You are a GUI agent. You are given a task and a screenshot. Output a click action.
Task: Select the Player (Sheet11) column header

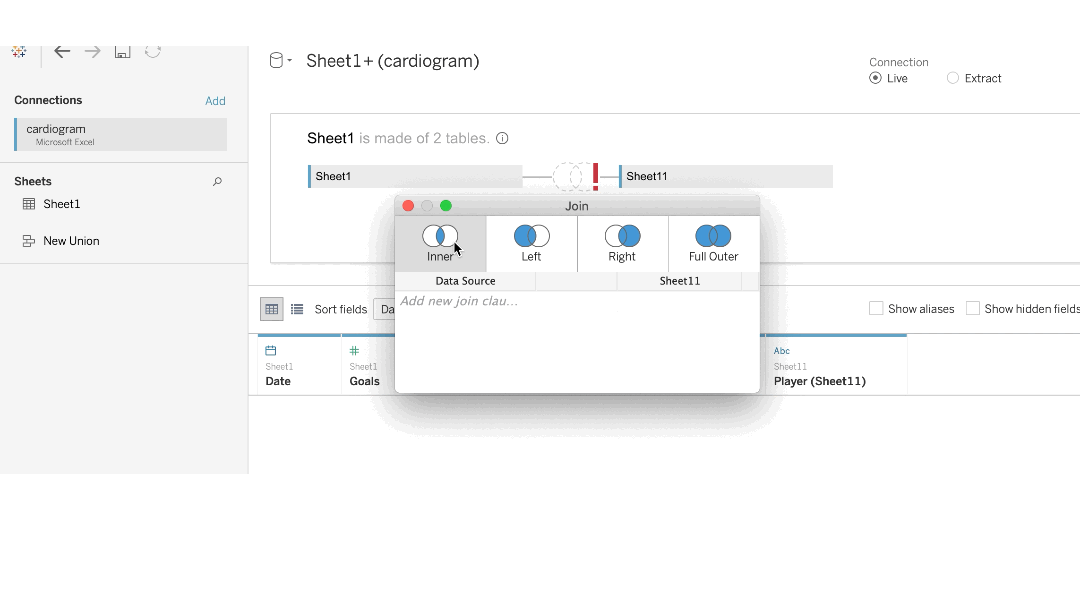click(x=836, y=365)
